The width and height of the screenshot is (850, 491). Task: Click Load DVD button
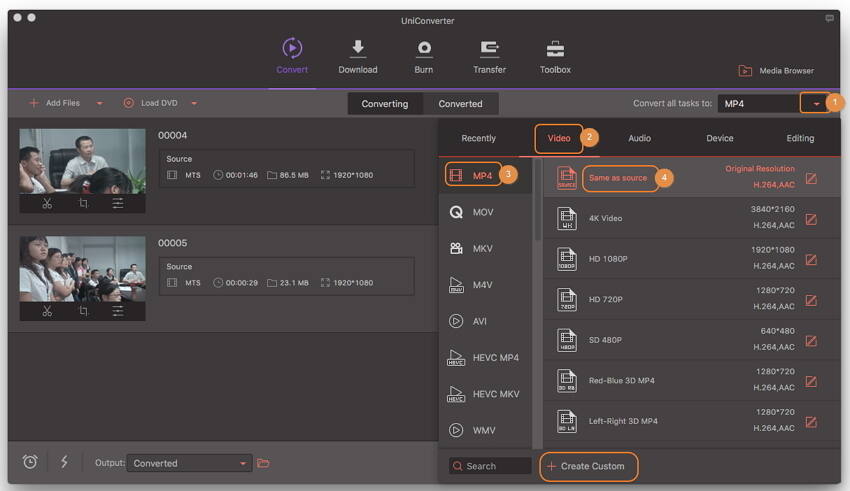[x=150, y=103]
